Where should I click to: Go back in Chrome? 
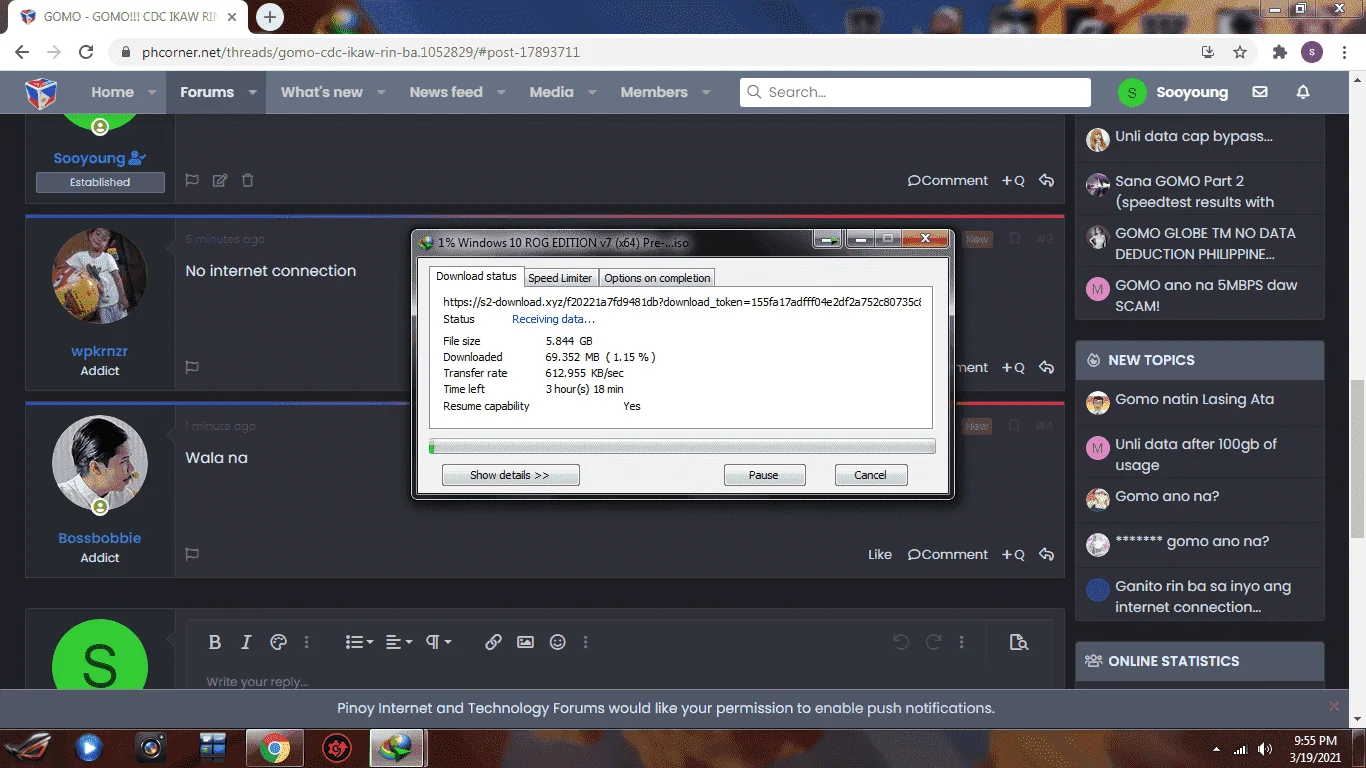tap(22, 52)
